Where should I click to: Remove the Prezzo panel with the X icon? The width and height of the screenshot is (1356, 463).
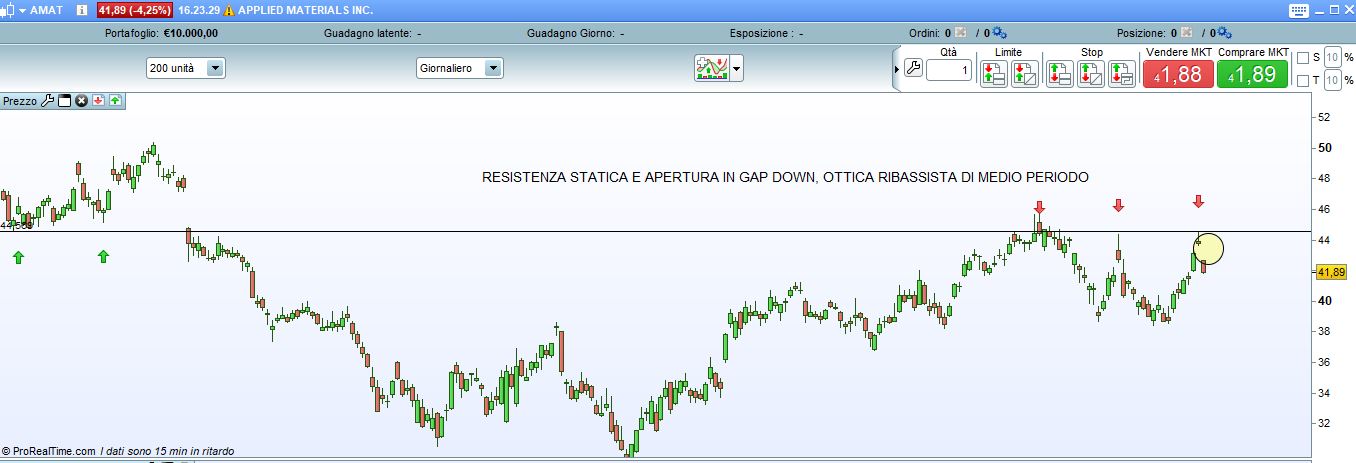point(82,101)
